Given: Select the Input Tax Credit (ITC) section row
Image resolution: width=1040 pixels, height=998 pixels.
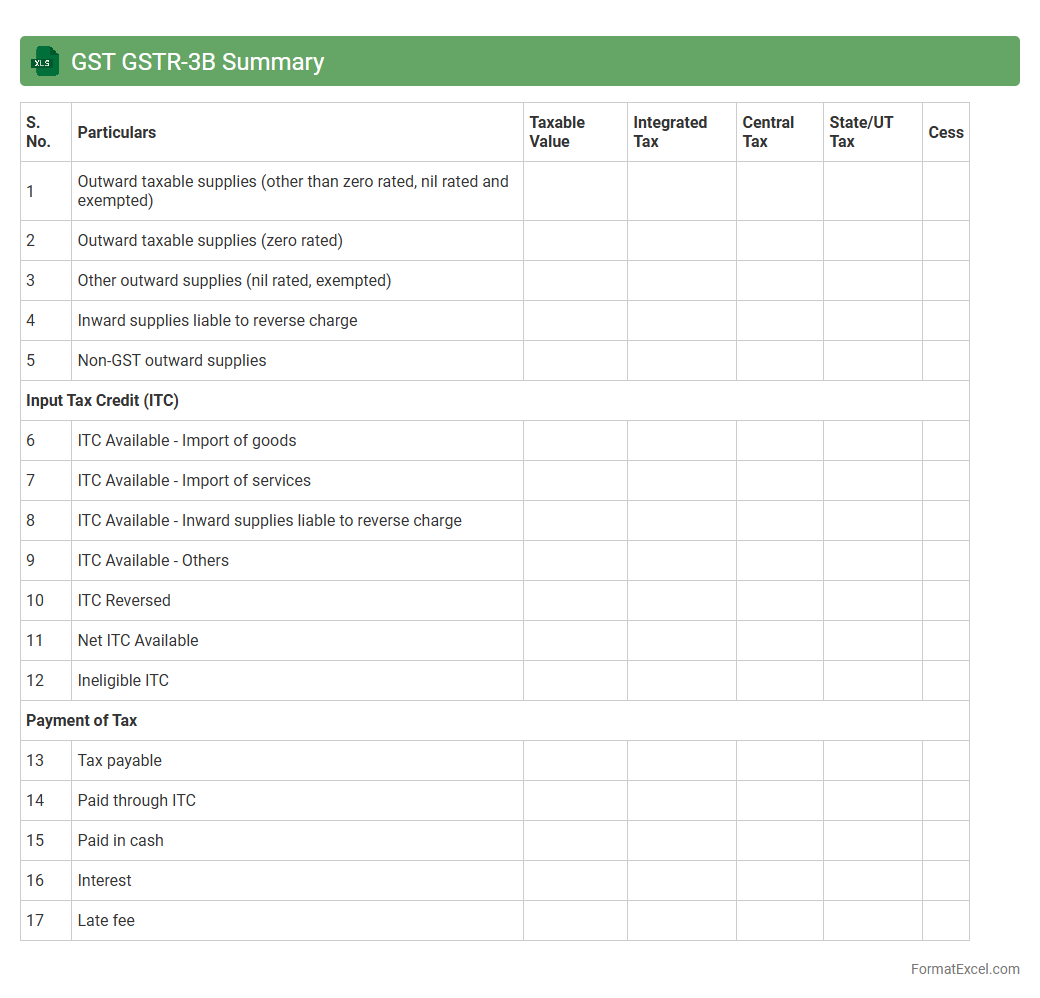Looking at the screenshot, I should point(102,401).
